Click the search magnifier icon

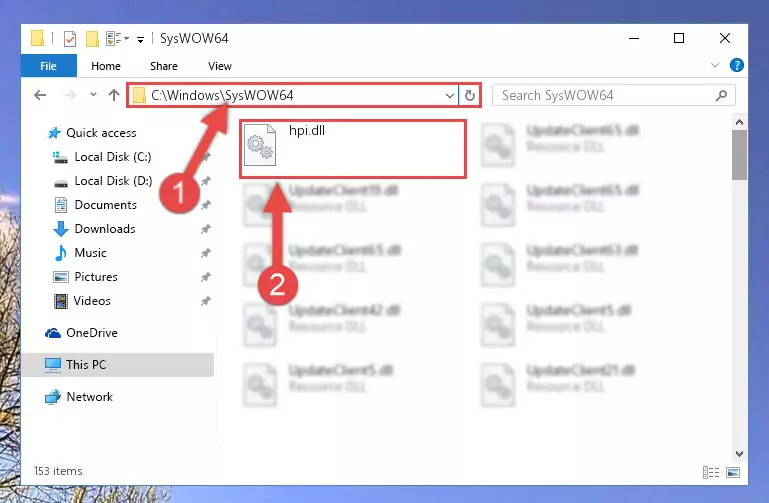point(721,96)
